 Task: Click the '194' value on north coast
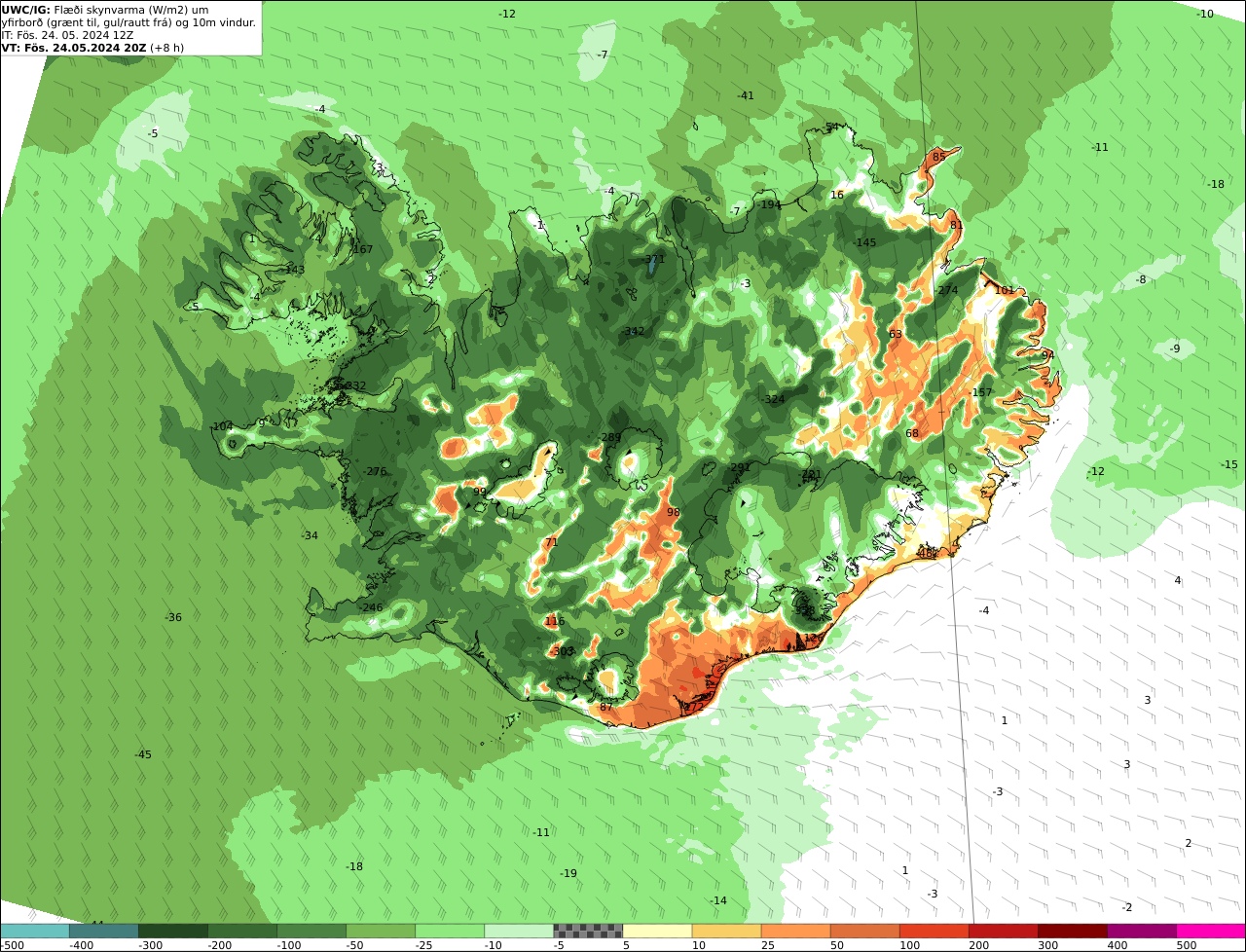(771, 204)
